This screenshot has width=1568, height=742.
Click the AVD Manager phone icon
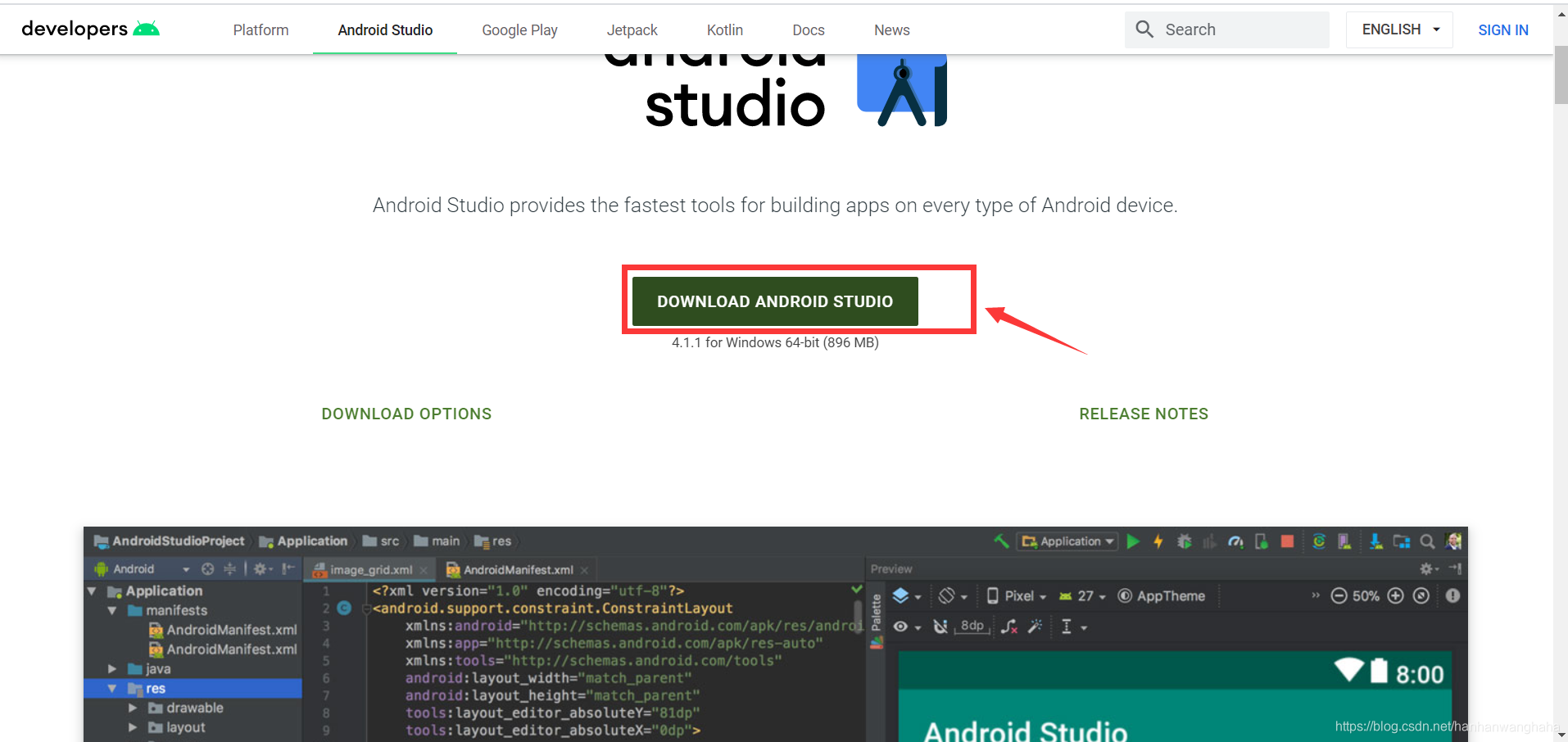click(x=1344, y=541)
